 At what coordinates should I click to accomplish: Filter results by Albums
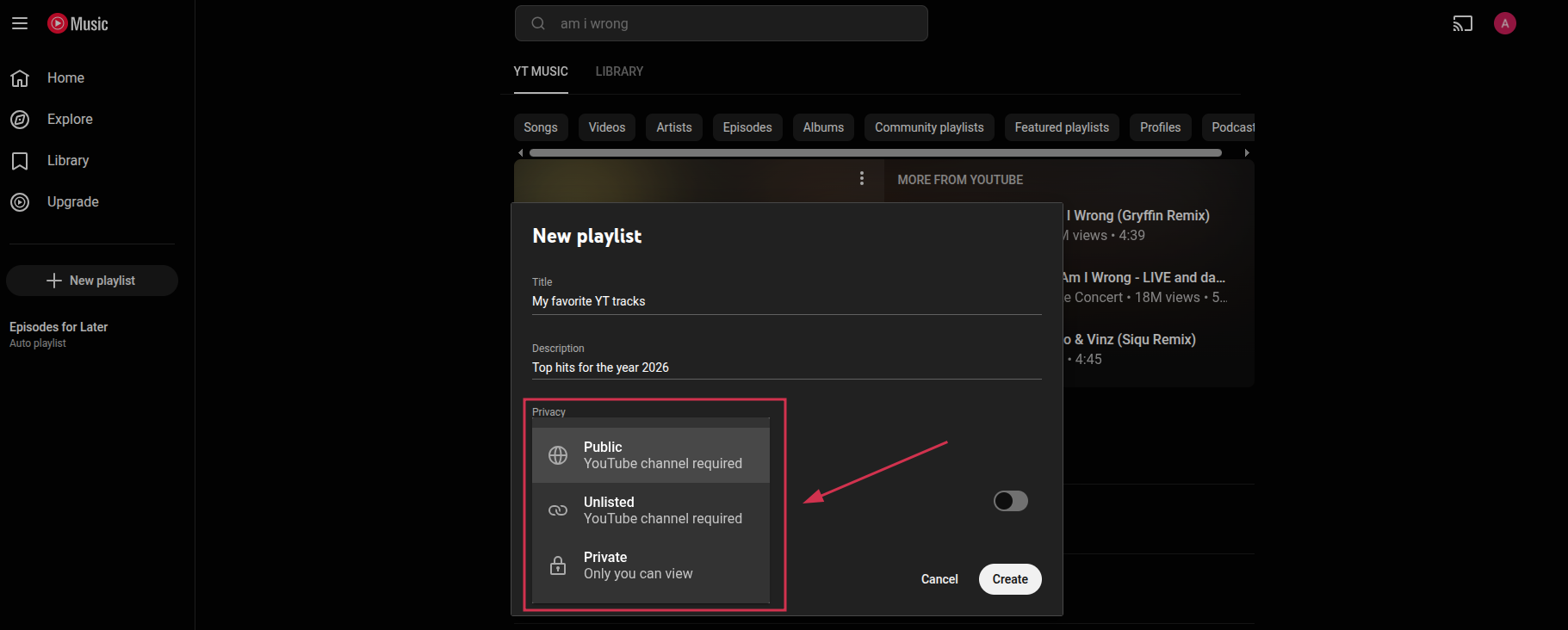tap(823, 127)
